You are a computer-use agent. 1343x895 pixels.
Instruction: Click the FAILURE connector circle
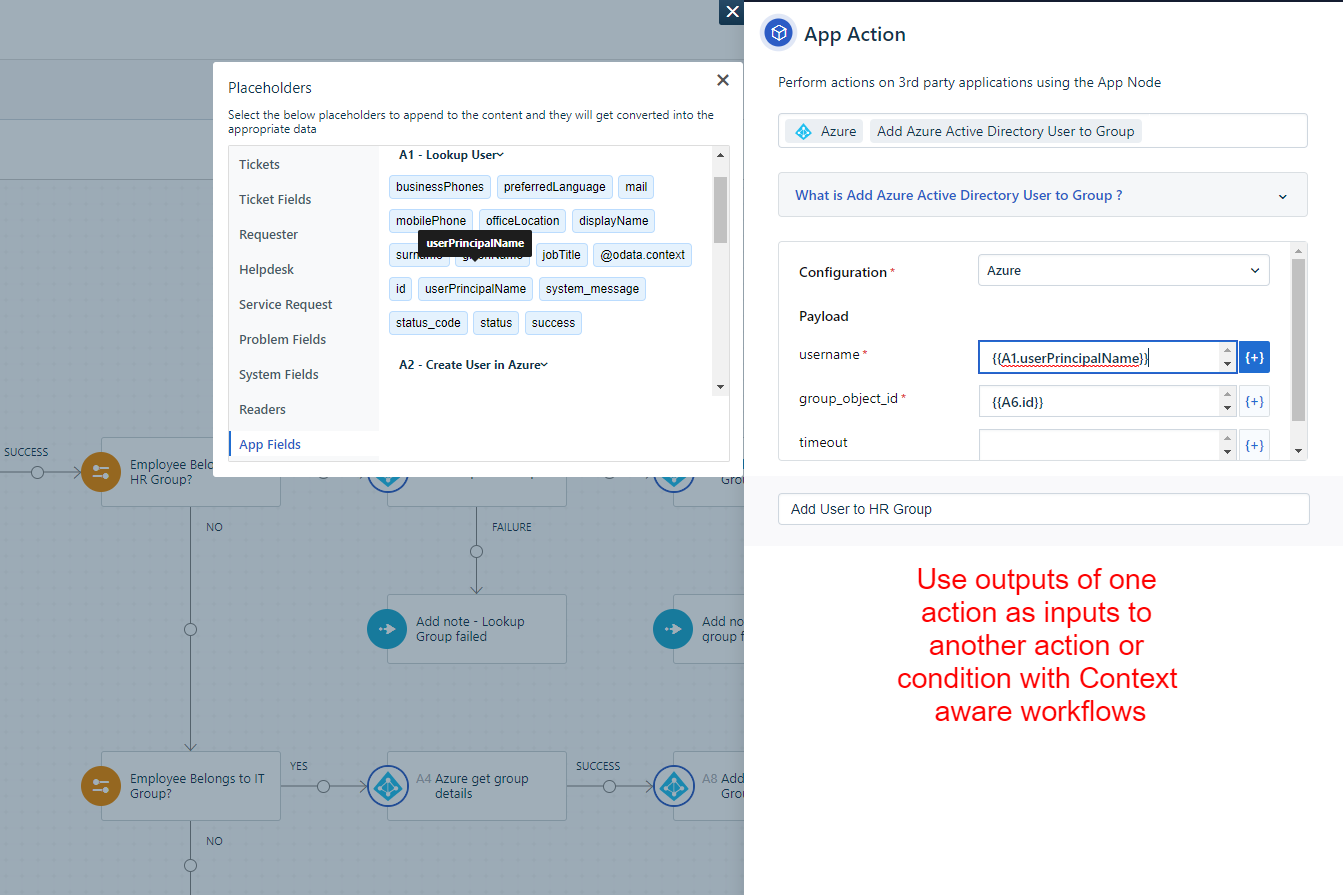(476, 551)
